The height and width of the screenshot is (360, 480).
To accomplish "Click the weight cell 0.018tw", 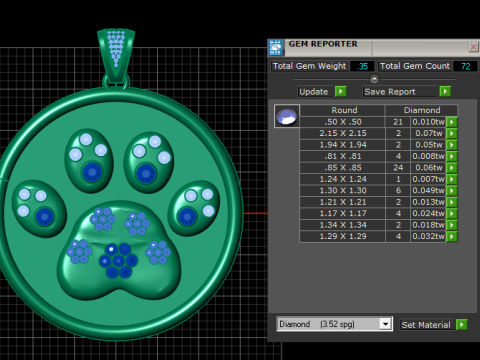I will click(x=429, y=225).
